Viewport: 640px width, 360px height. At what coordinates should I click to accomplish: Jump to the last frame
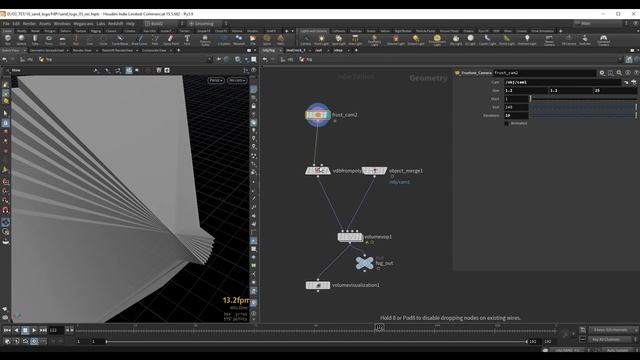pos(43,330)
